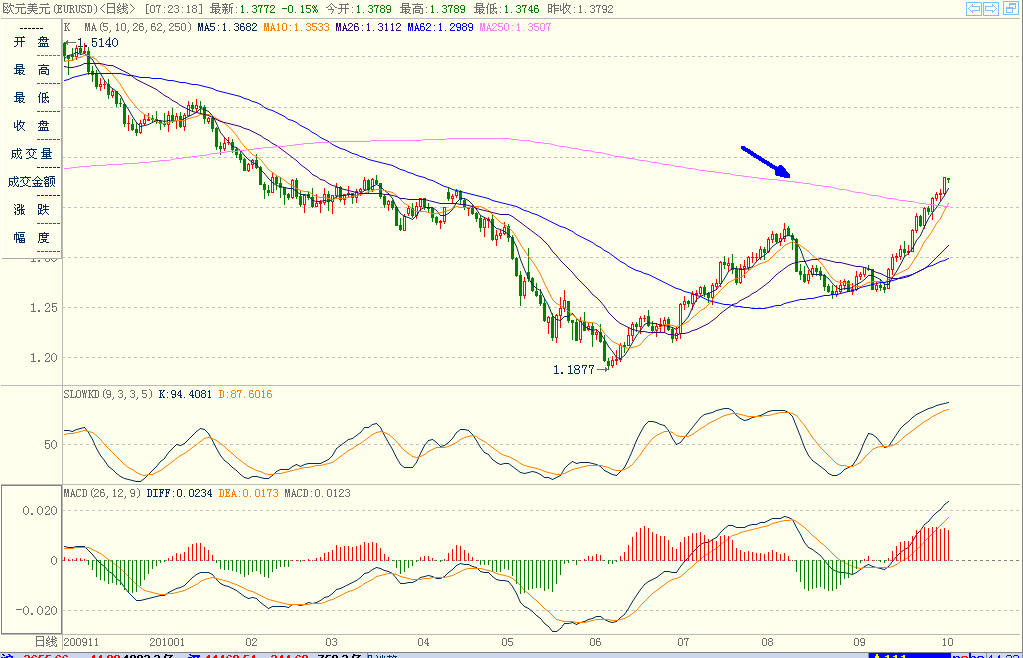Click month 03 on the date axis

[331, 642]
